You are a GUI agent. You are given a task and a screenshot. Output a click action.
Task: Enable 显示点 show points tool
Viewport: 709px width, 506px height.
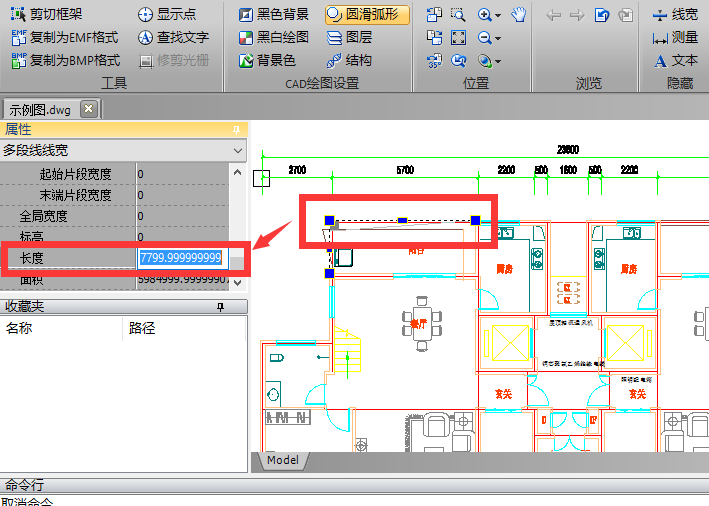167,14
